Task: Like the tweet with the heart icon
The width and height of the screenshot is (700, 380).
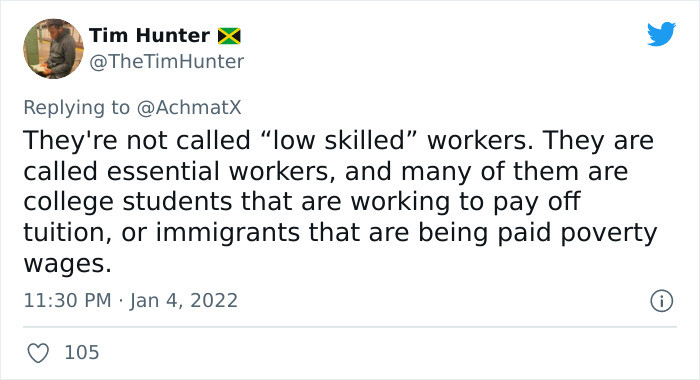Action: coord(38,353)
